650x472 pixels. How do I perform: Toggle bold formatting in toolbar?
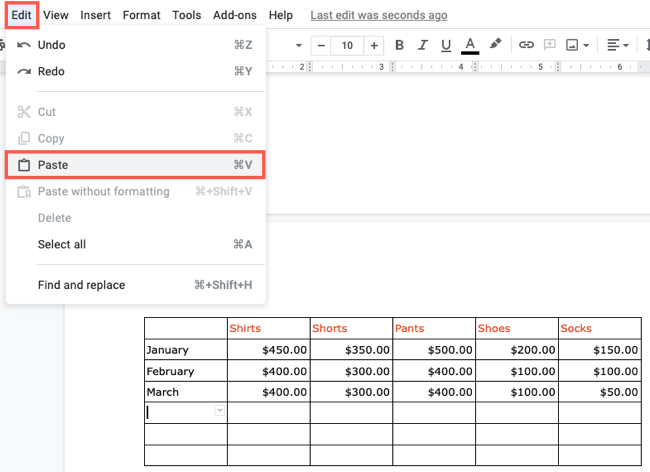[x=400, y=45]
